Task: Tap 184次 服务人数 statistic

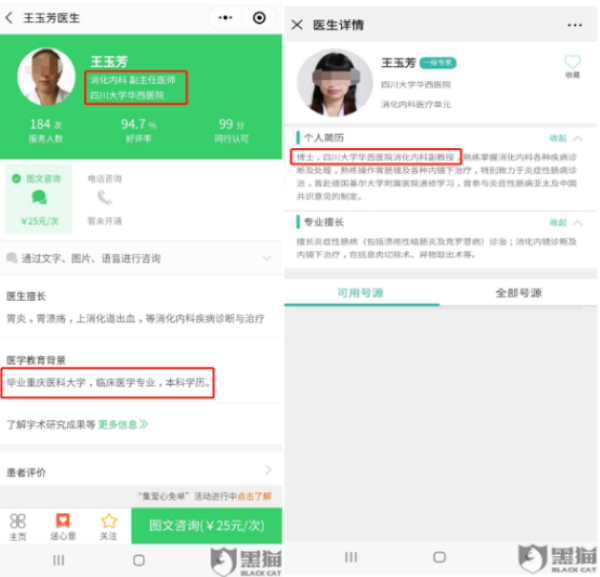Action: [46, 130]
